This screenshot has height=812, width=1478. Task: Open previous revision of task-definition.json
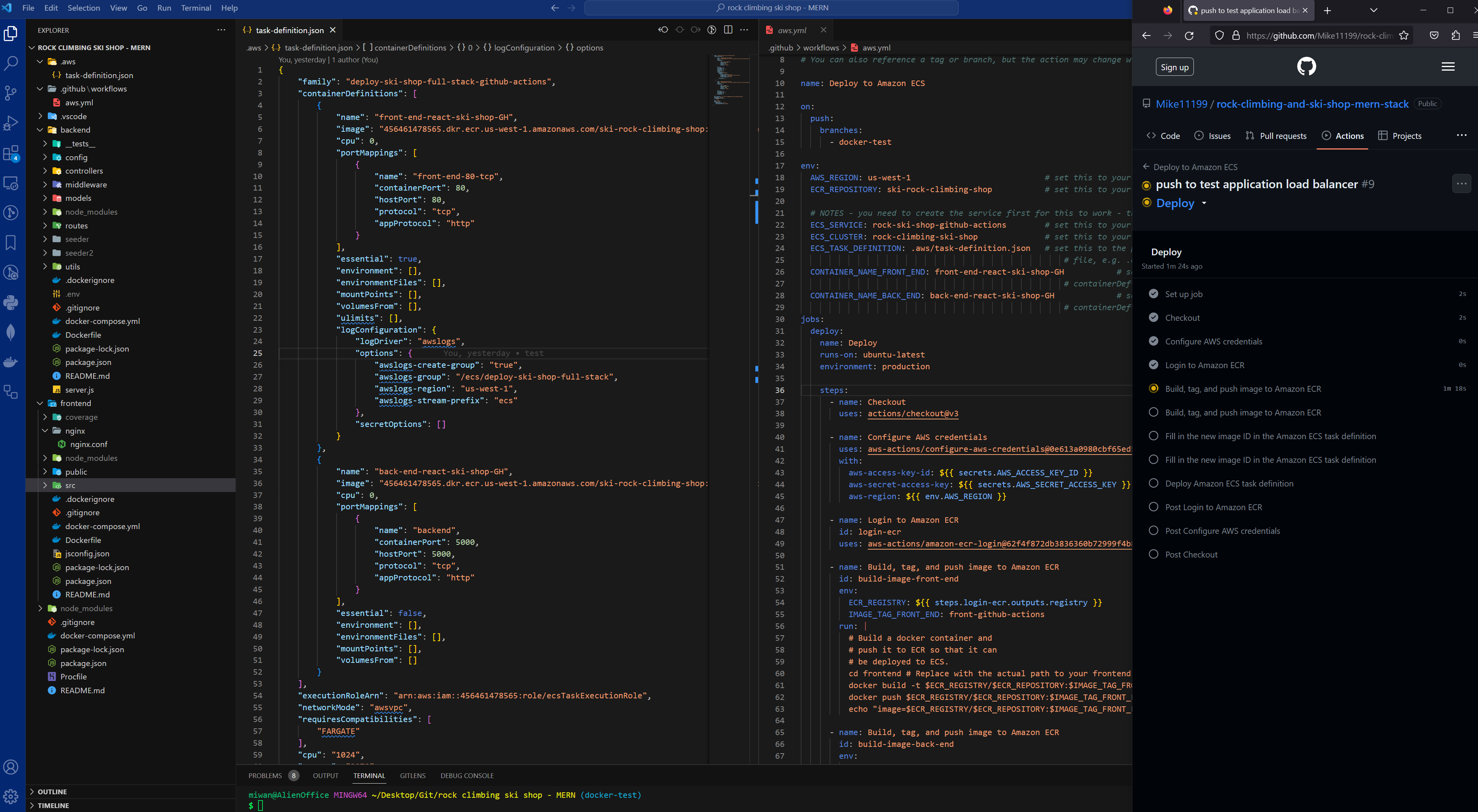663,30
